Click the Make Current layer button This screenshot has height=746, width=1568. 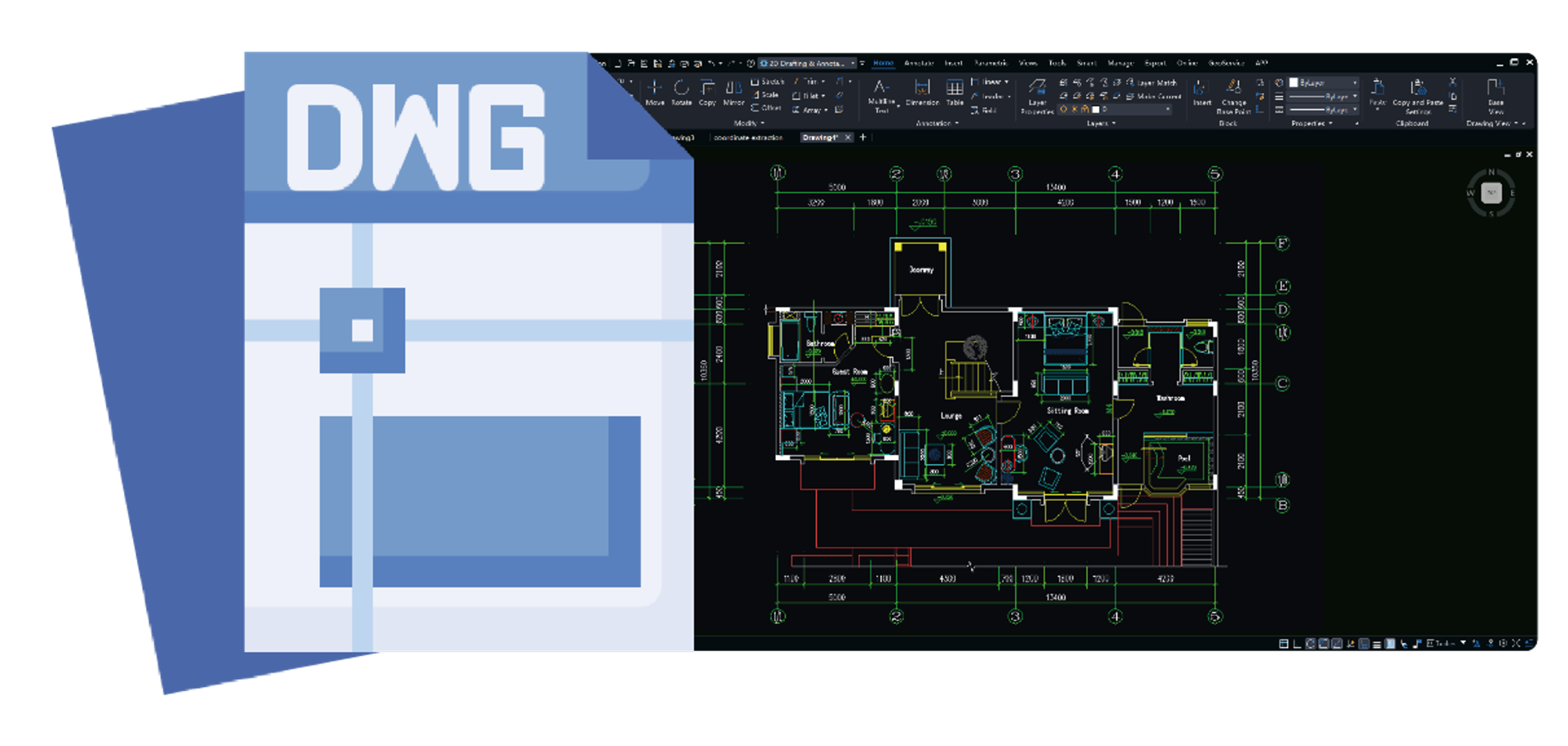pyautogui.click(x=1154, y=96)
